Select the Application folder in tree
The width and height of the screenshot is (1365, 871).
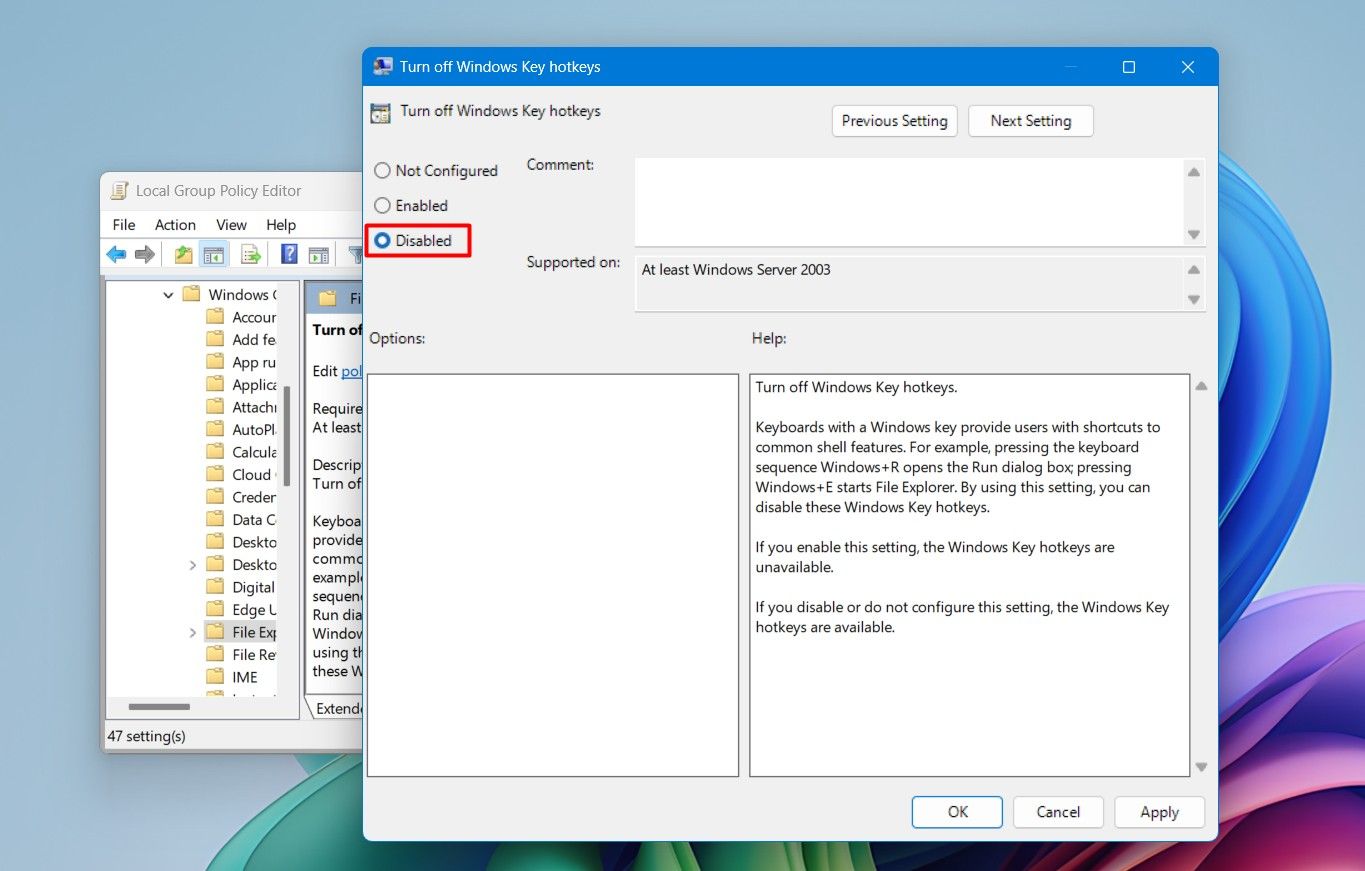point(241,385)
